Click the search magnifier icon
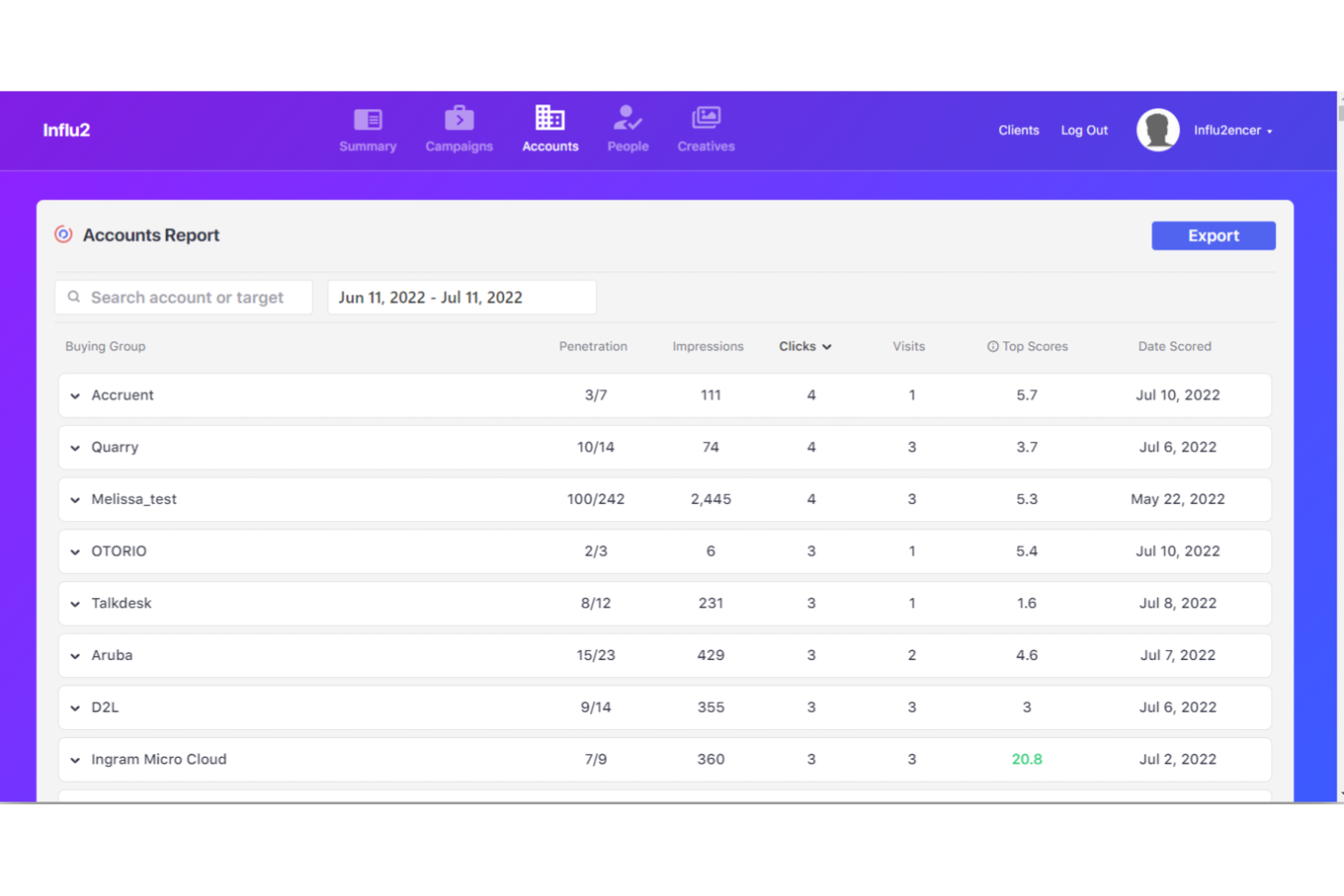Viewport: 1344px width, 896px height. (x=74, y=297)
